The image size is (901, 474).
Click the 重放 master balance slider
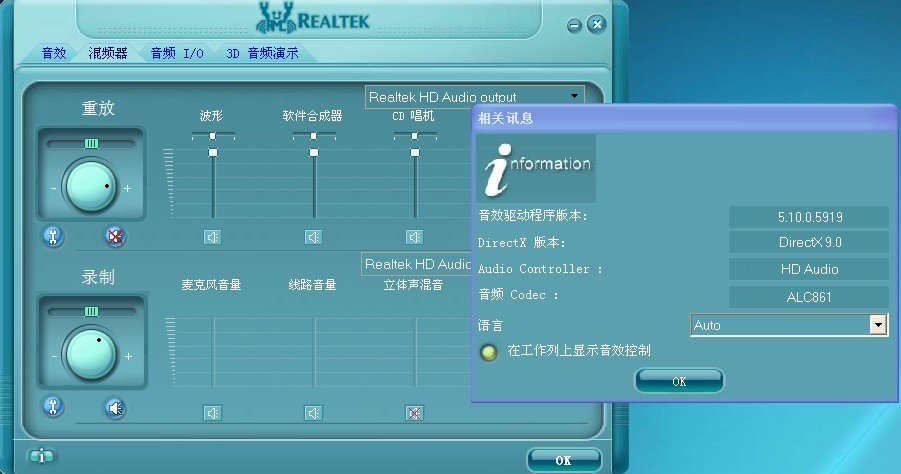click(91, 143)
